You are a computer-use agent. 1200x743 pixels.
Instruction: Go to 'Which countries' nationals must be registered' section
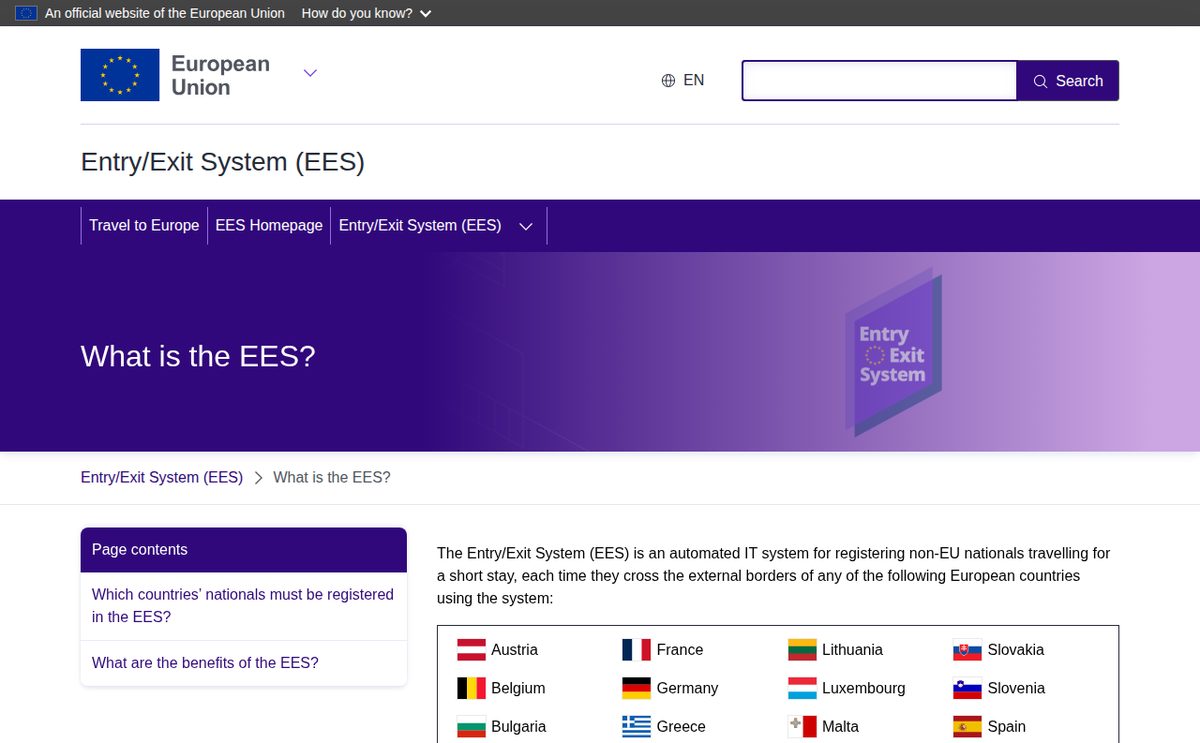(x=243, y=606)
